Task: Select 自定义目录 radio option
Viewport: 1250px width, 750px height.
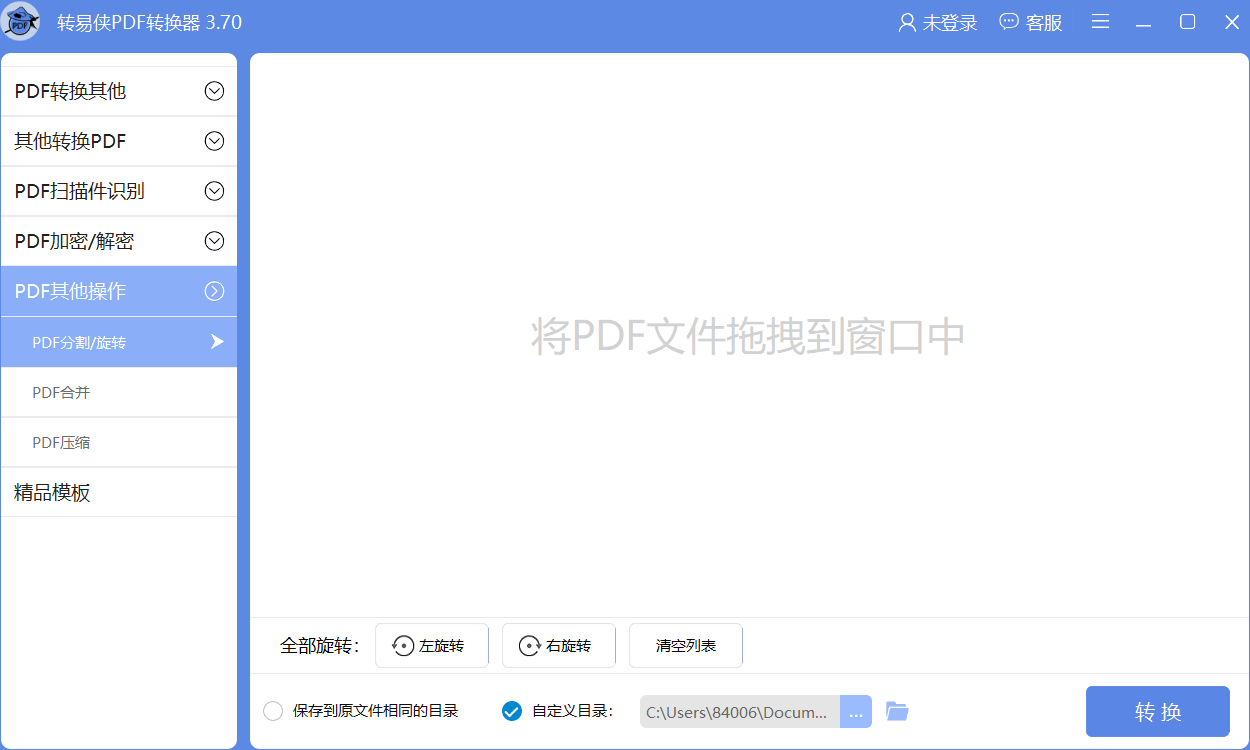Action: pyautogui.click(x=511, y=711)
